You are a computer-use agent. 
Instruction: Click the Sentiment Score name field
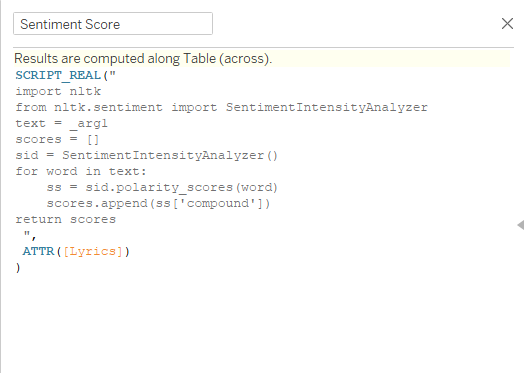tap(113, 24)
